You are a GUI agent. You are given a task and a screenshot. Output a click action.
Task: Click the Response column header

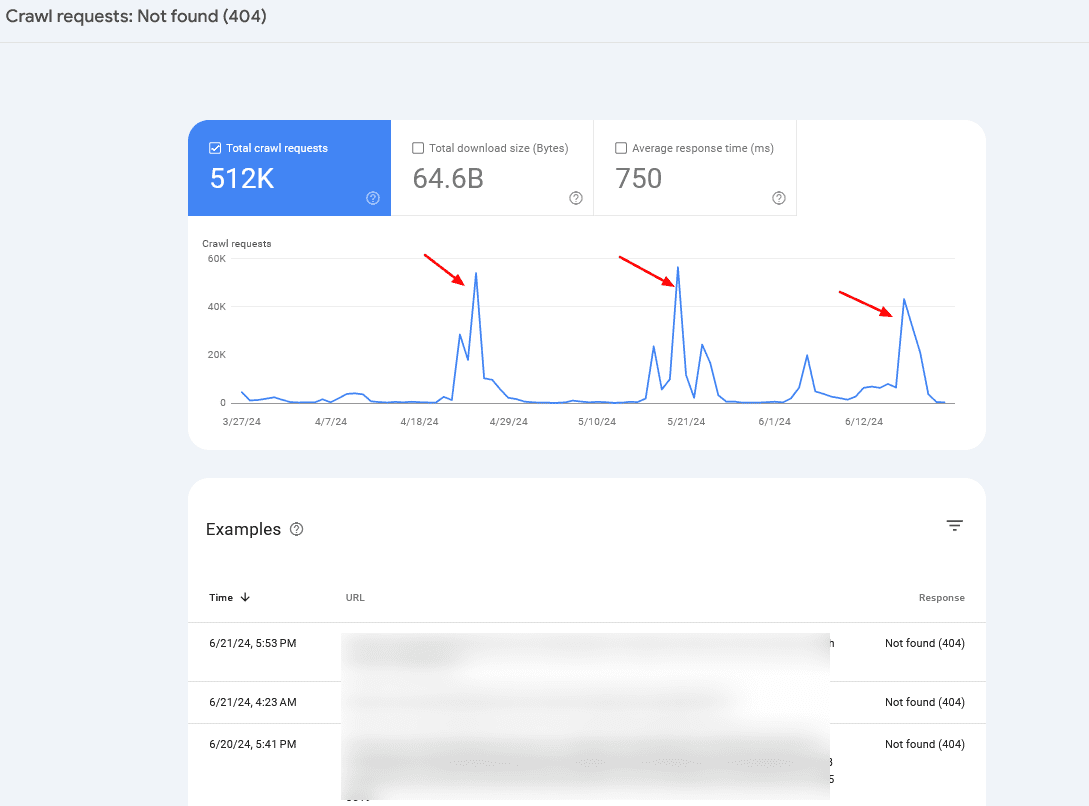click(941, 598)
